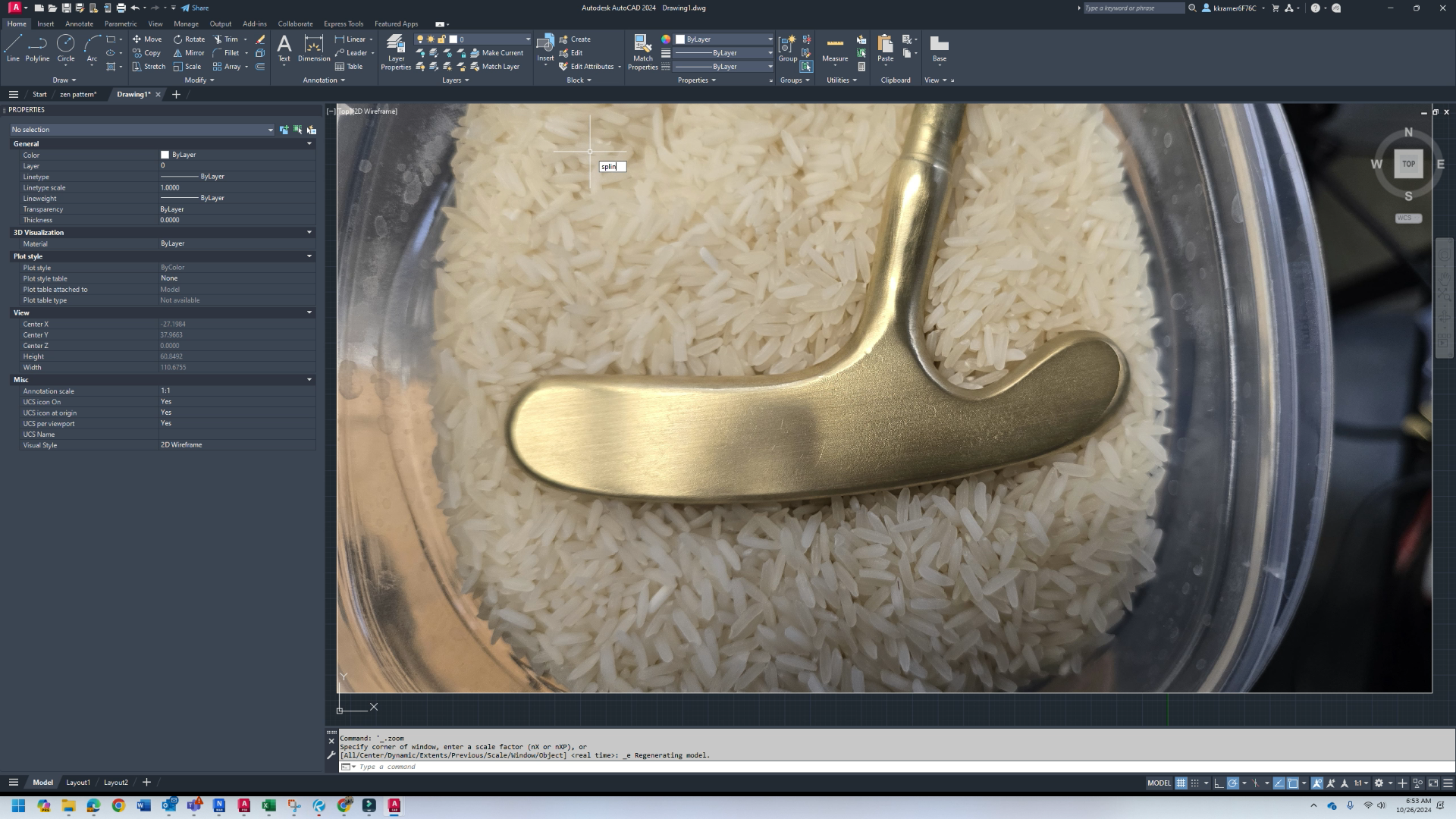Toggle object snap mode in status bar

(x=1257, y=783)
